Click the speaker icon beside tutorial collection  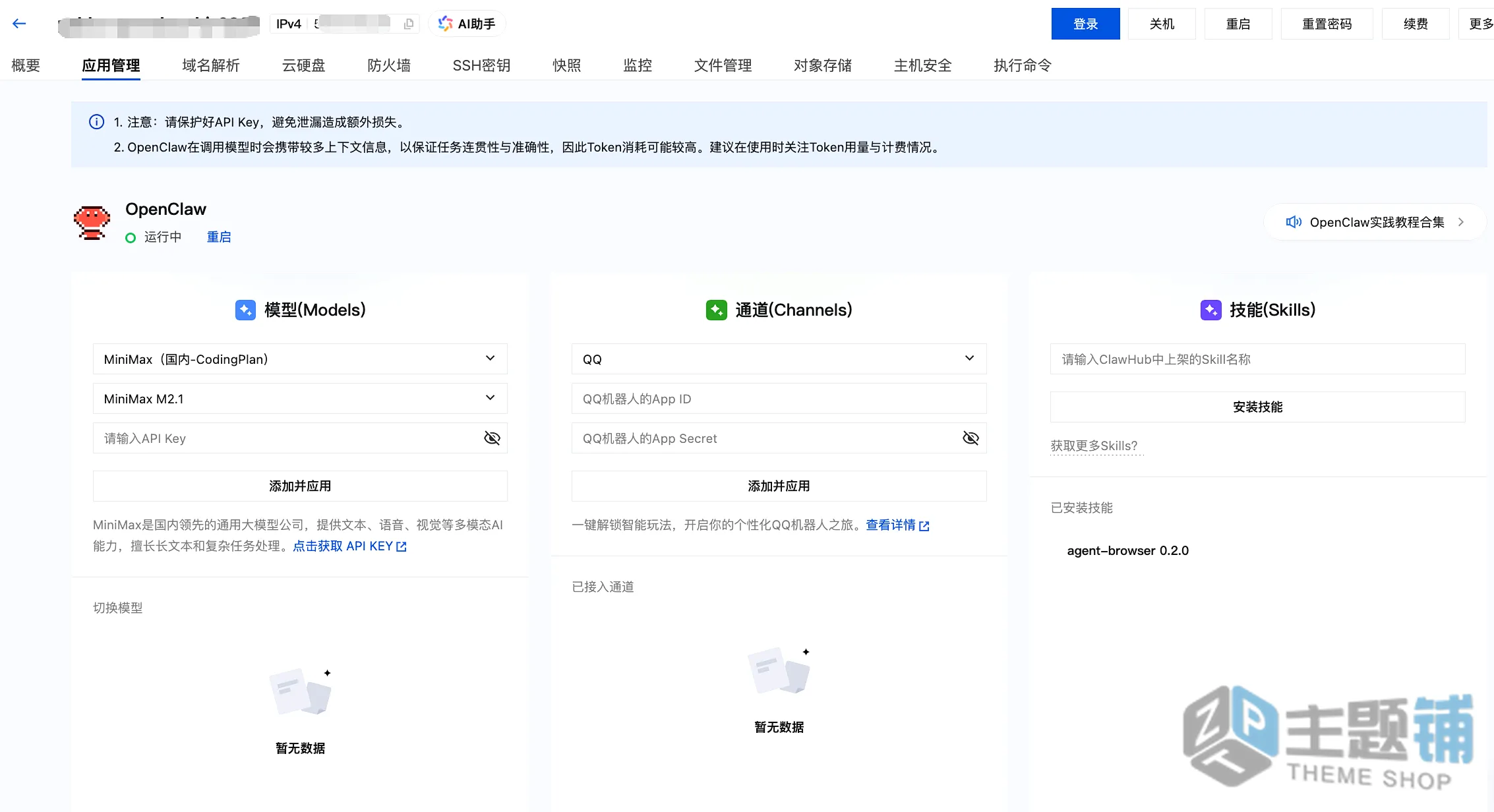click(x=1294, y=222)
